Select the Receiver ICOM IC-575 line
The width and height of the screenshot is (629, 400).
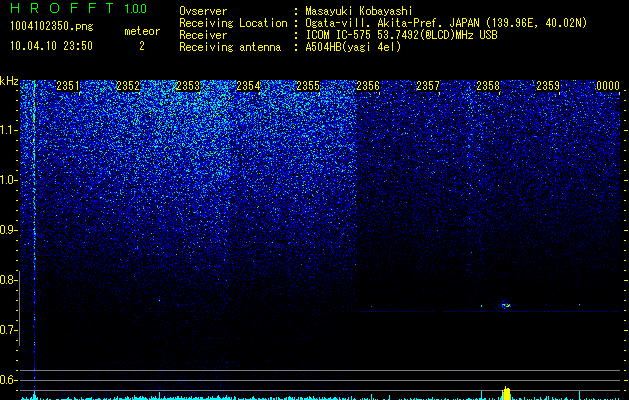pos(338,35)
